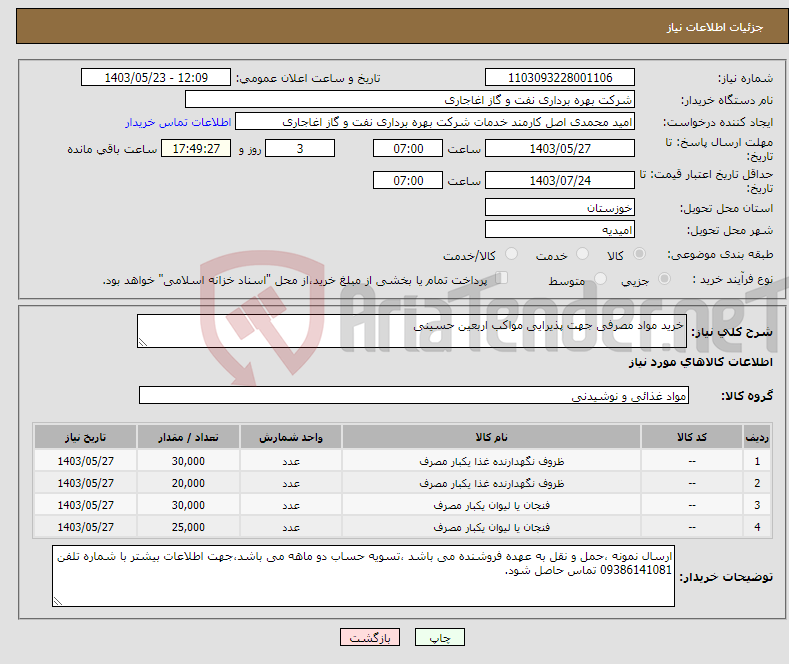
Task: Click the goods group field مواد غذائی و نوشیدنی
Action: pos(414,395)
